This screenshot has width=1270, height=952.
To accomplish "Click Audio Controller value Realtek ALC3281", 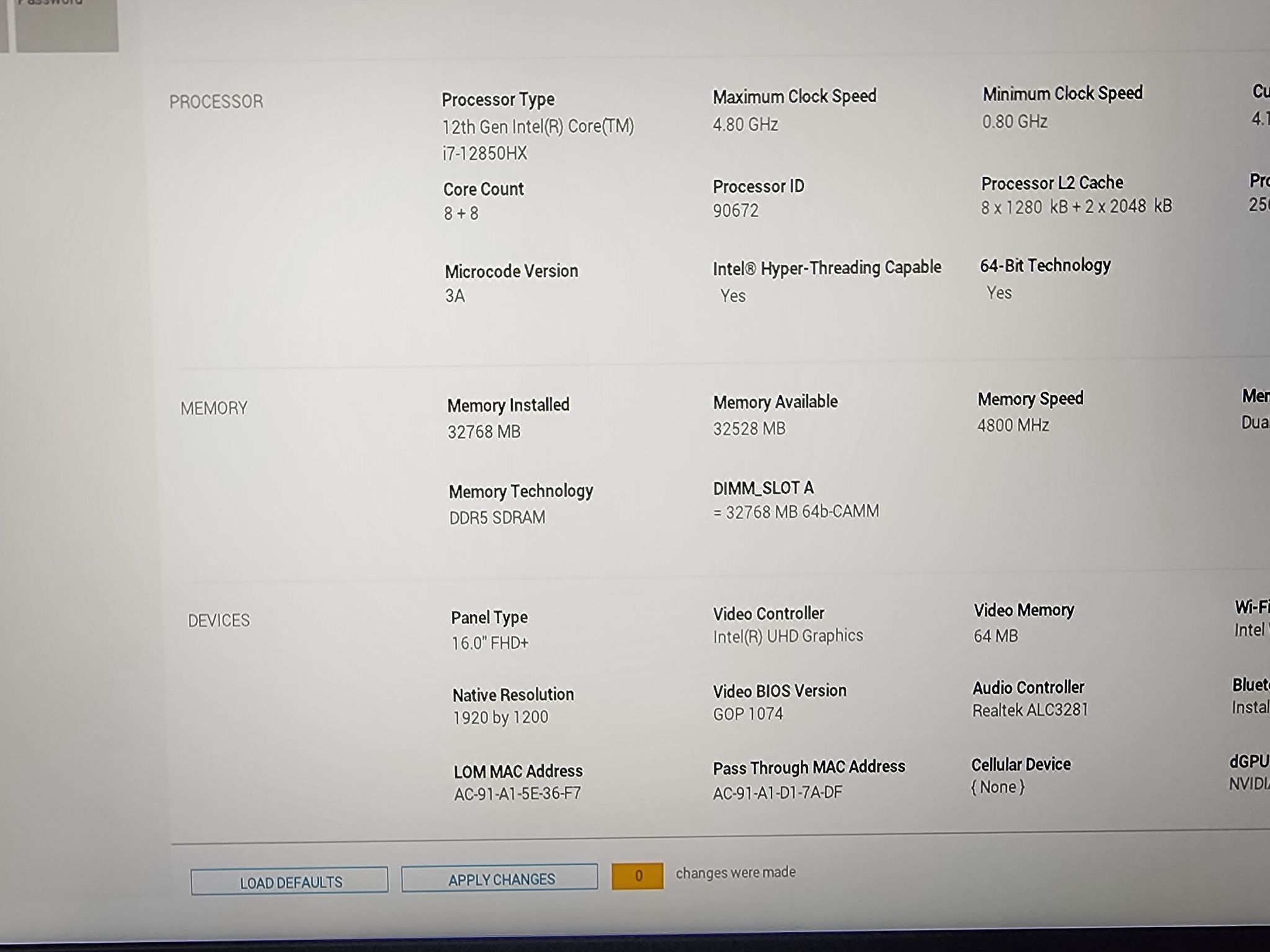I will click(x=1030, y=710).
